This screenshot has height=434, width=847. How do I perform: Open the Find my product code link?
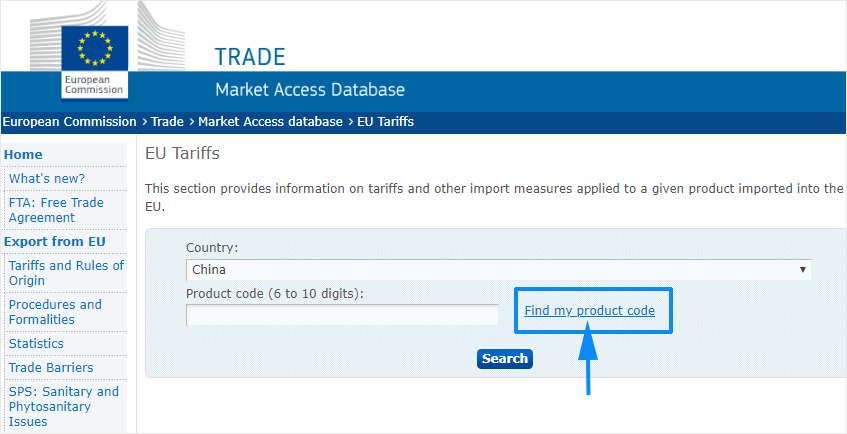(589, 311)
